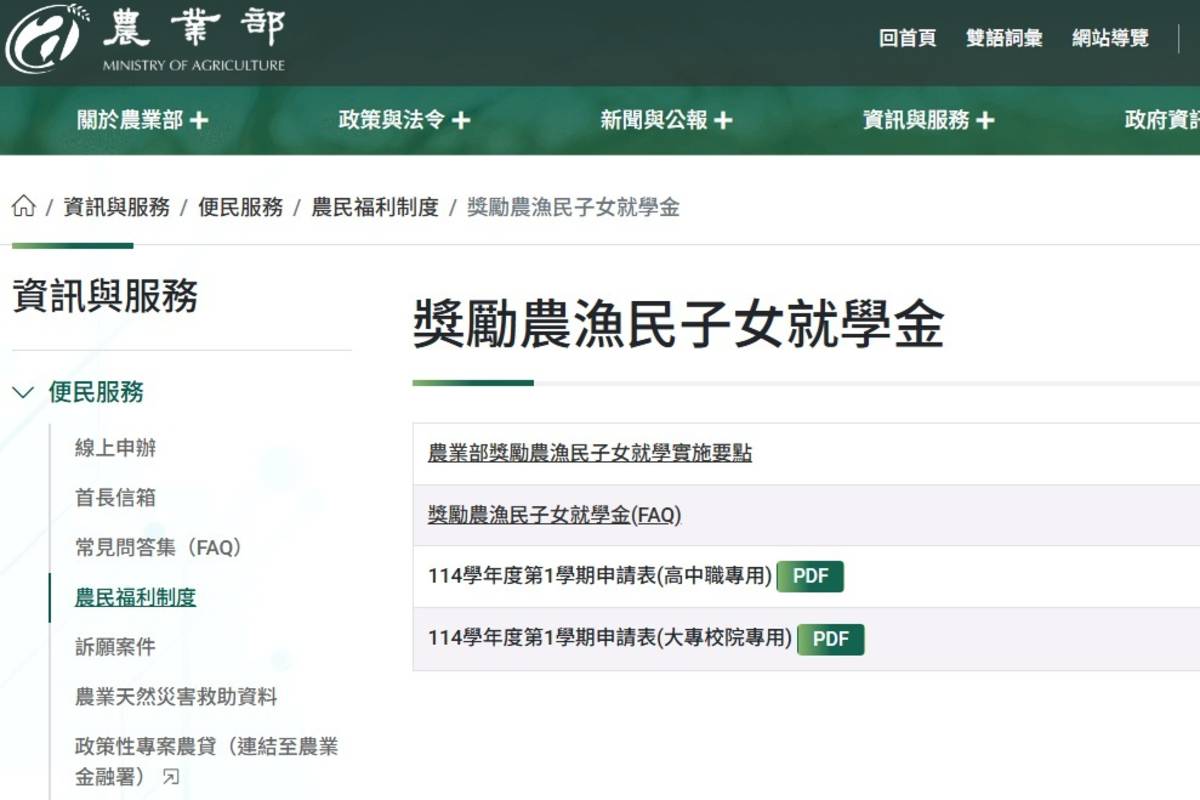The width and height of the screenshot is (1200, 800).
Task: Download PDF for 大專校院專用 application form
Action: point(830,639)
